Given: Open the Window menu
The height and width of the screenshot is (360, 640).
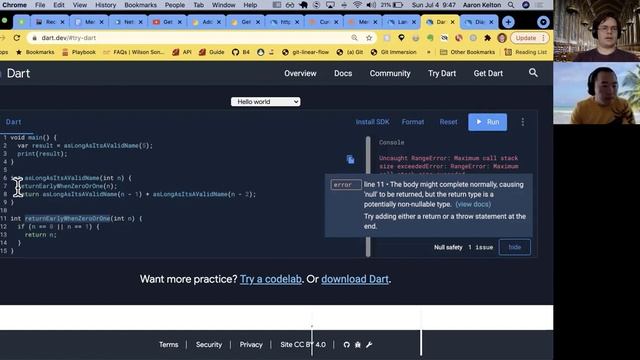Looking at the screenshot, I should [224, 5].
